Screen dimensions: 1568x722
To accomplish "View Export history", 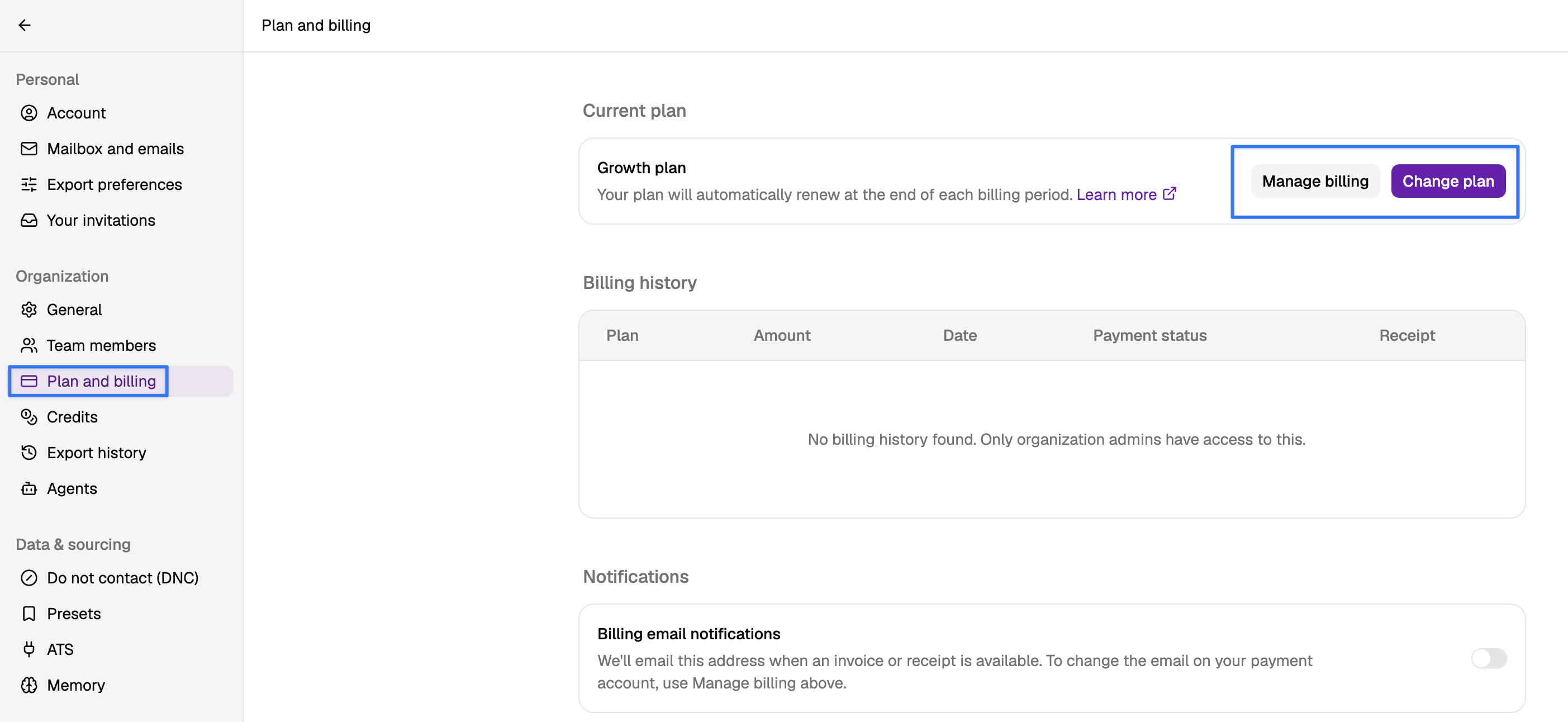I will [121, 452].
